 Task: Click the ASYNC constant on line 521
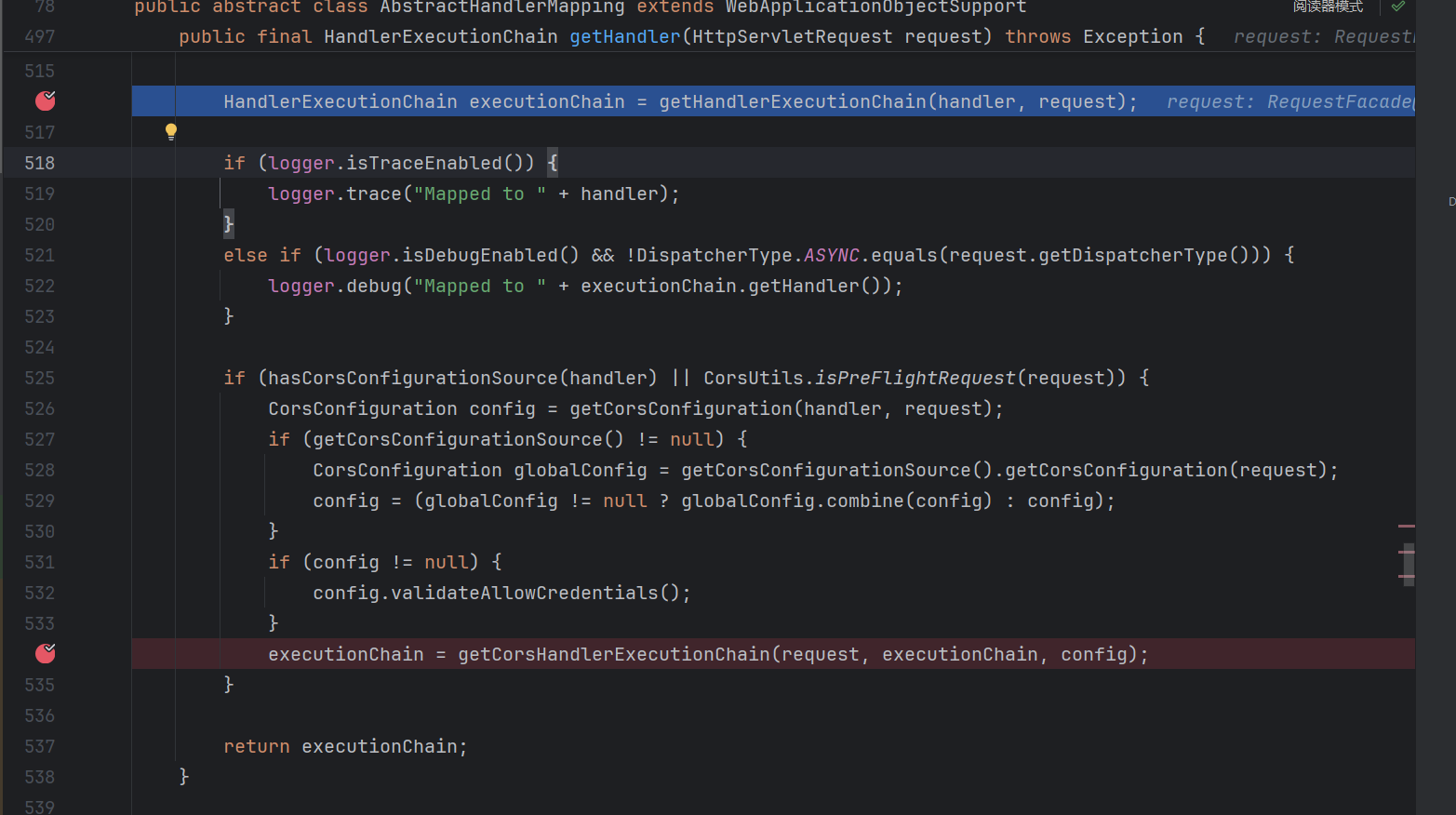831,255
